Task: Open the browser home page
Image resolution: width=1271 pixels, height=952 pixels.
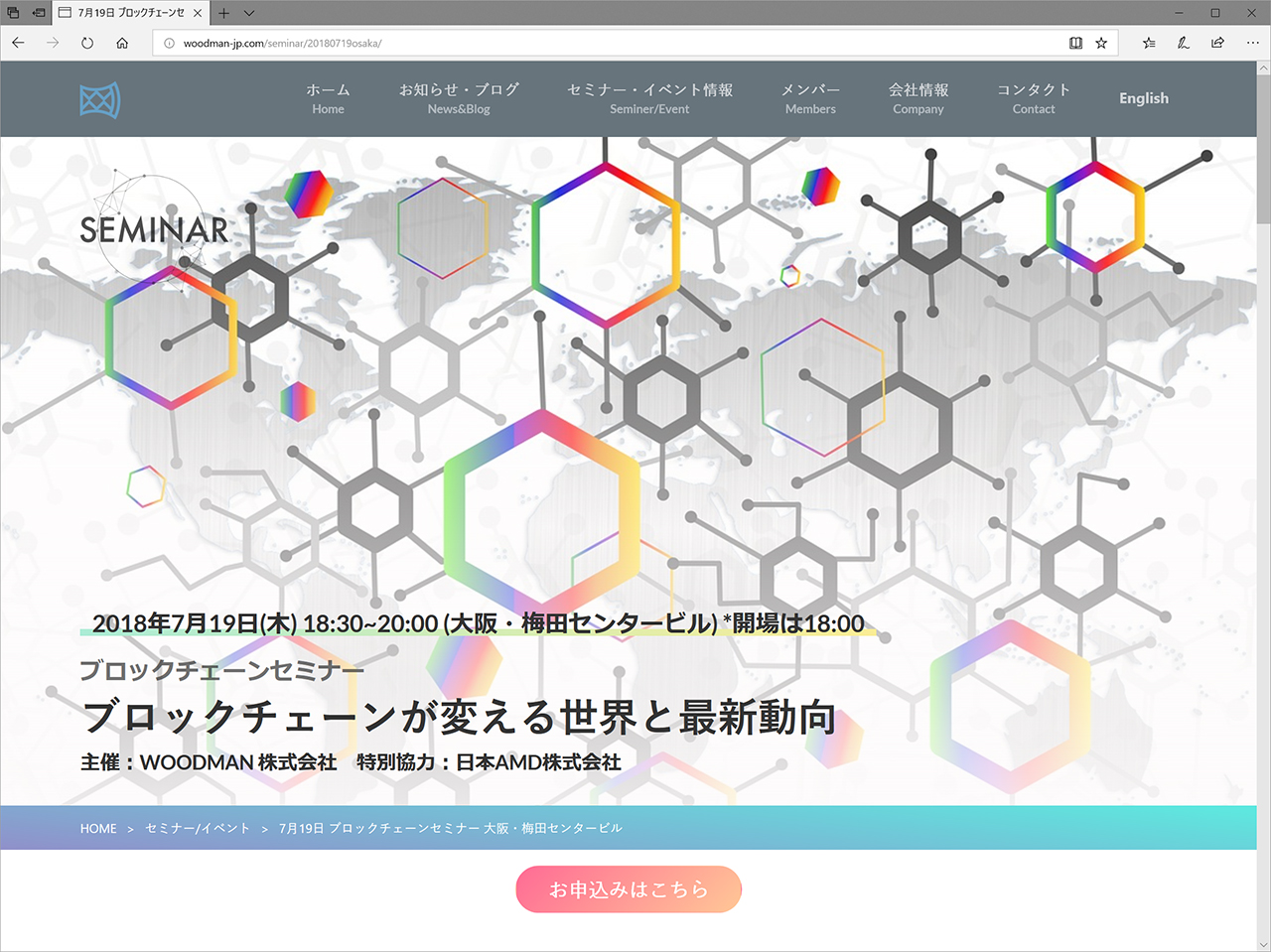Action: point(121,43)
